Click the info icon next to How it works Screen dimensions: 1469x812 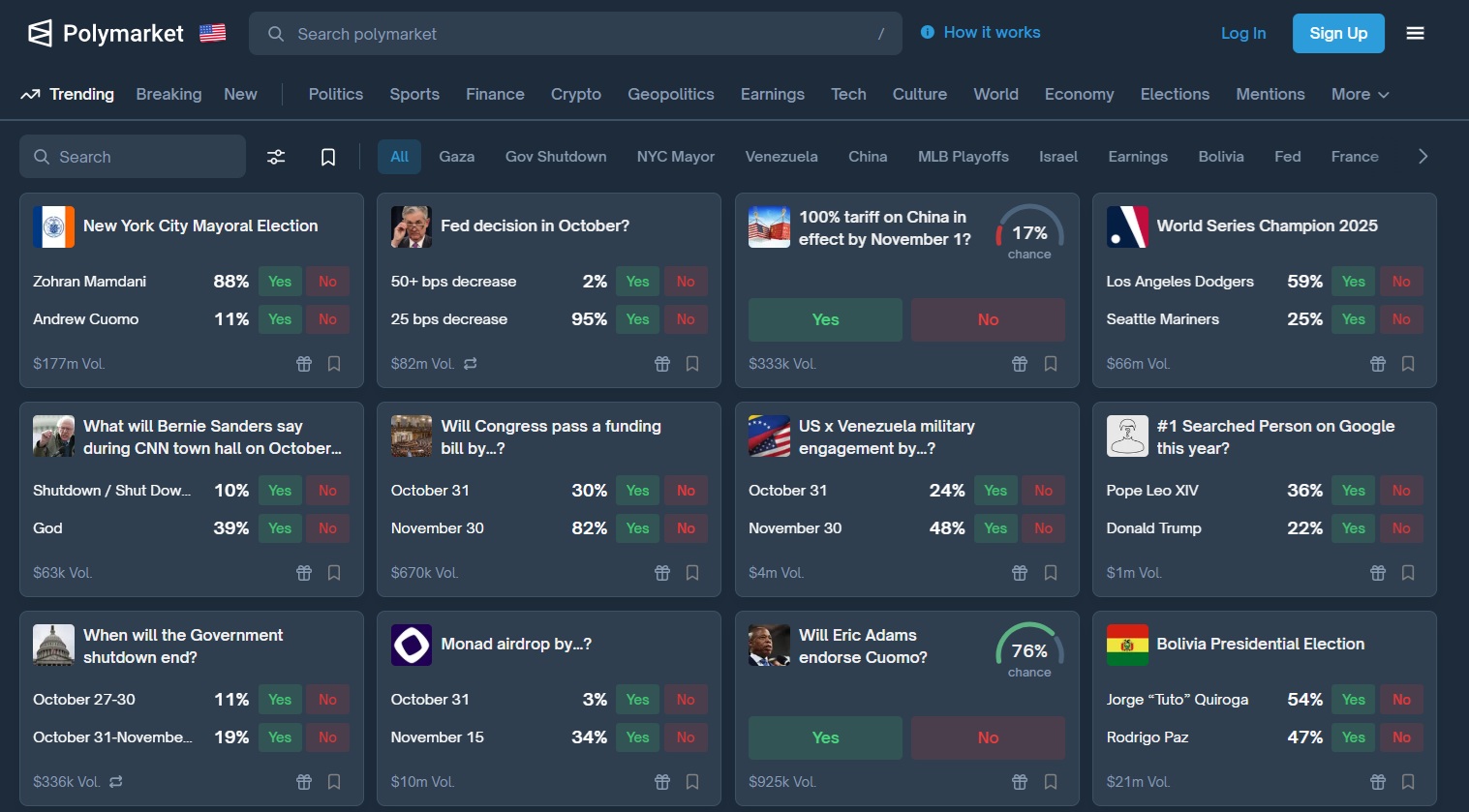coord(928,32)
